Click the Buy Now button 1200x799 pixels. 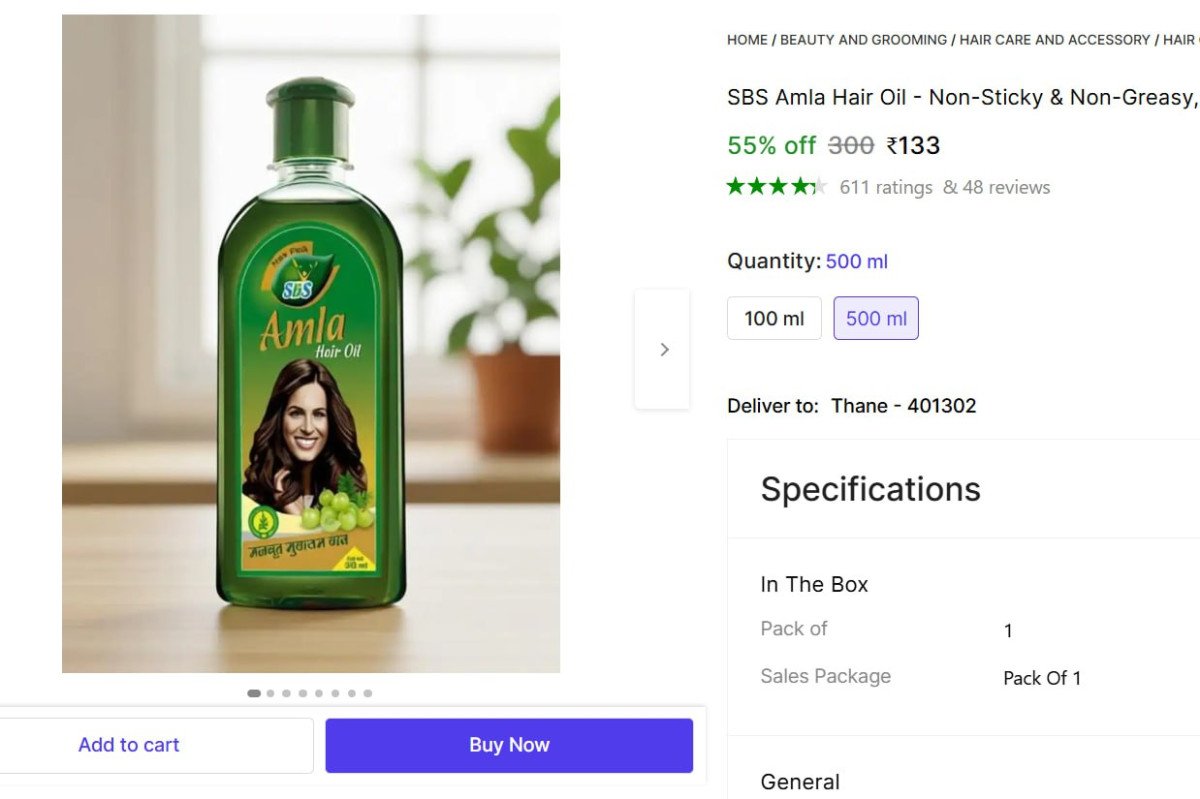pyautogui.click(x=508, y=744)
